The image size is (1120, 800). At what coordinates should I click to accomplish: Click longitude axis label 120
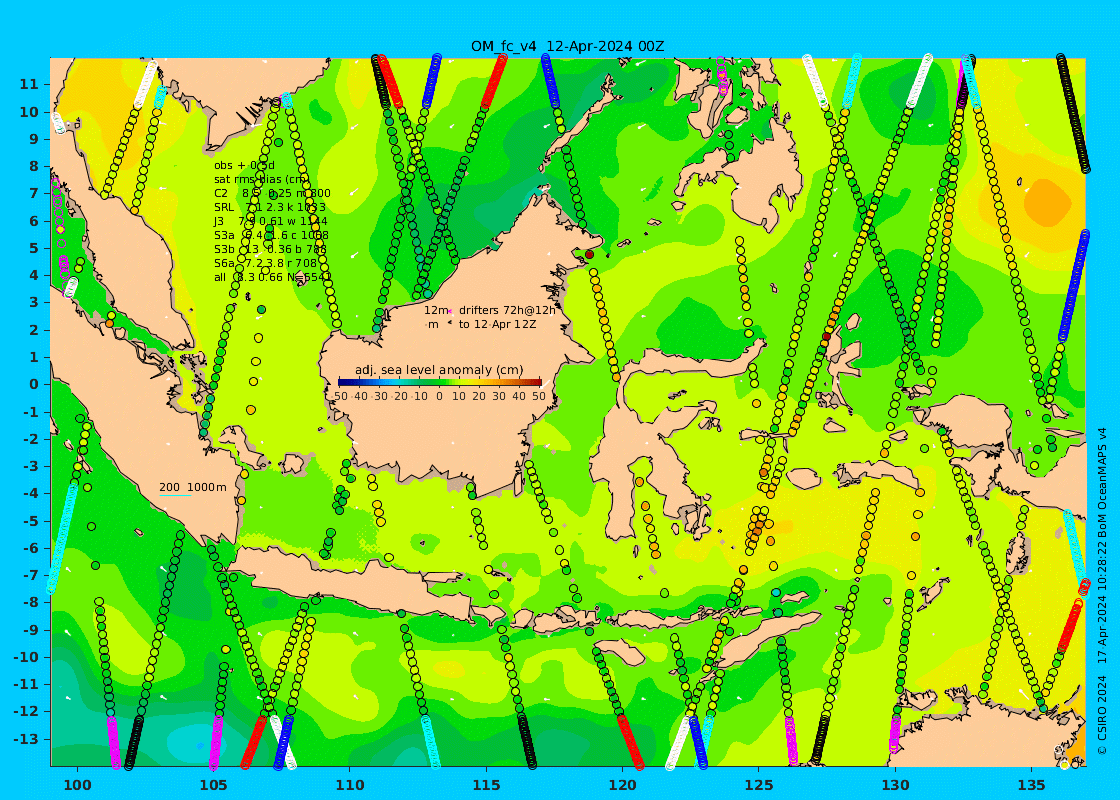622,784
